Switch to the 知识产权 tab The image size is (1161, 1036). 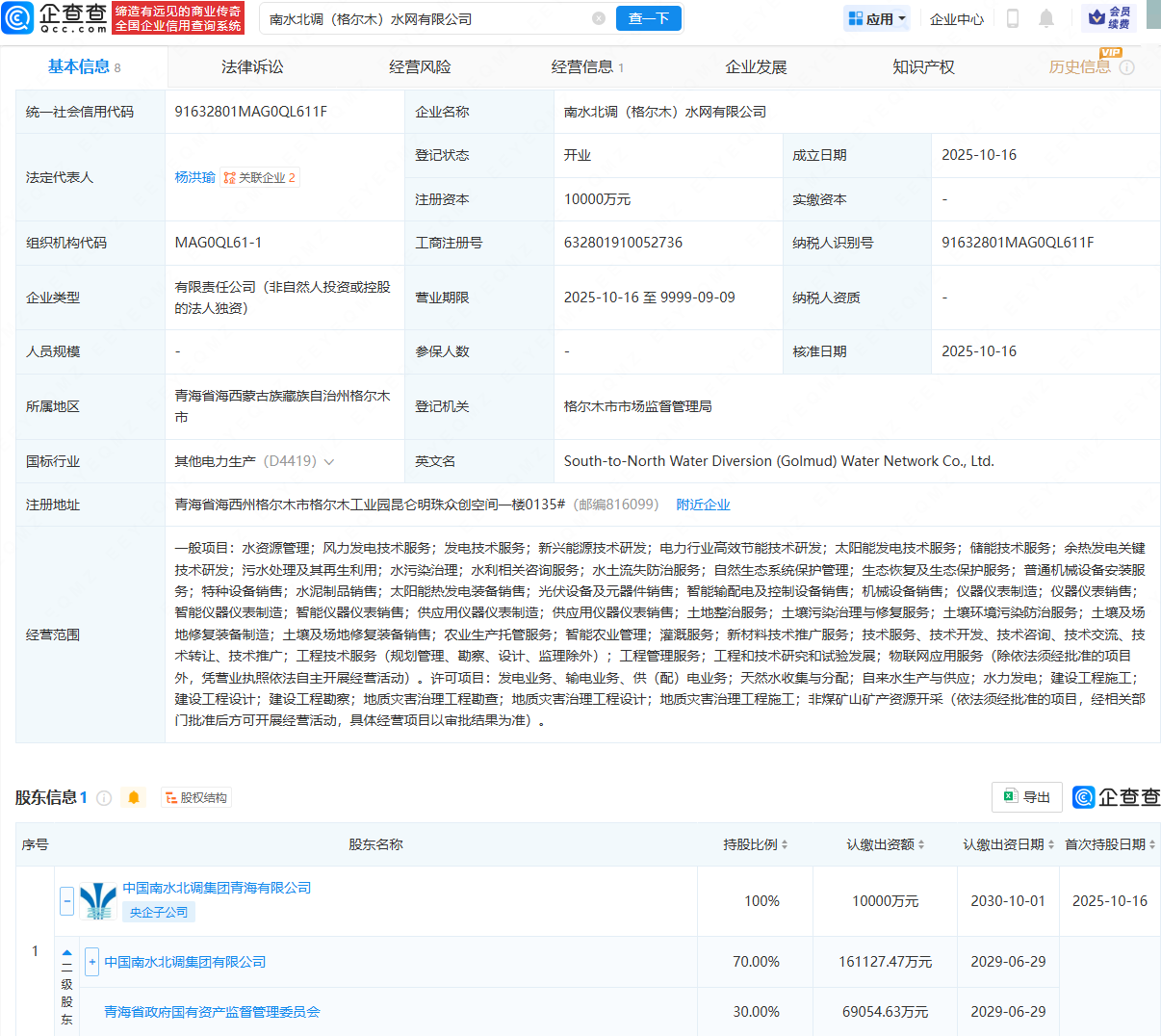tap(923, 67)
